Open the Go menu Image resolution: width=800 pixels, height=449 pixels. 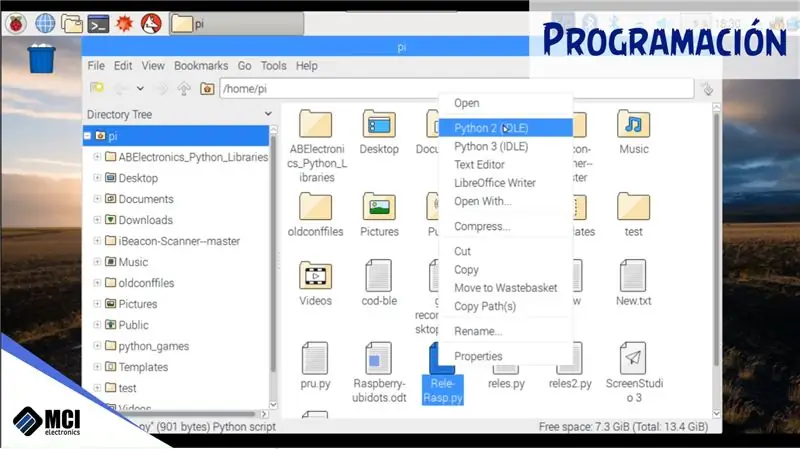click(244, 66)
